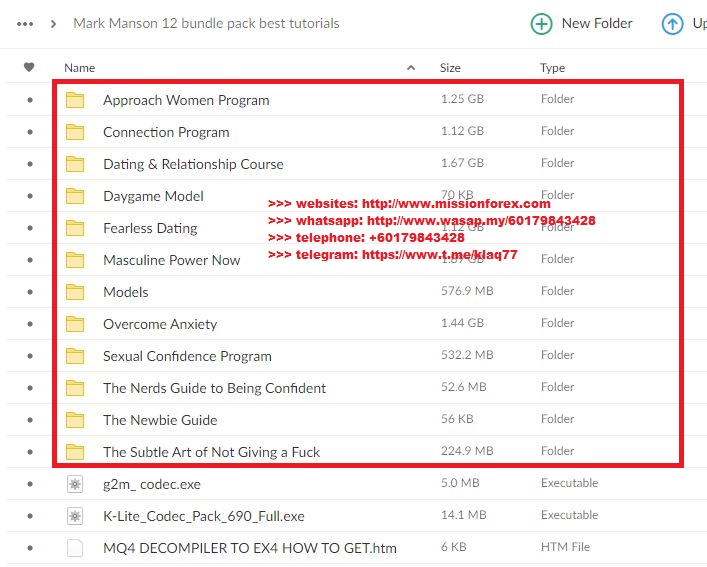Open the Masculine Power Now folder name

point(172,261)
